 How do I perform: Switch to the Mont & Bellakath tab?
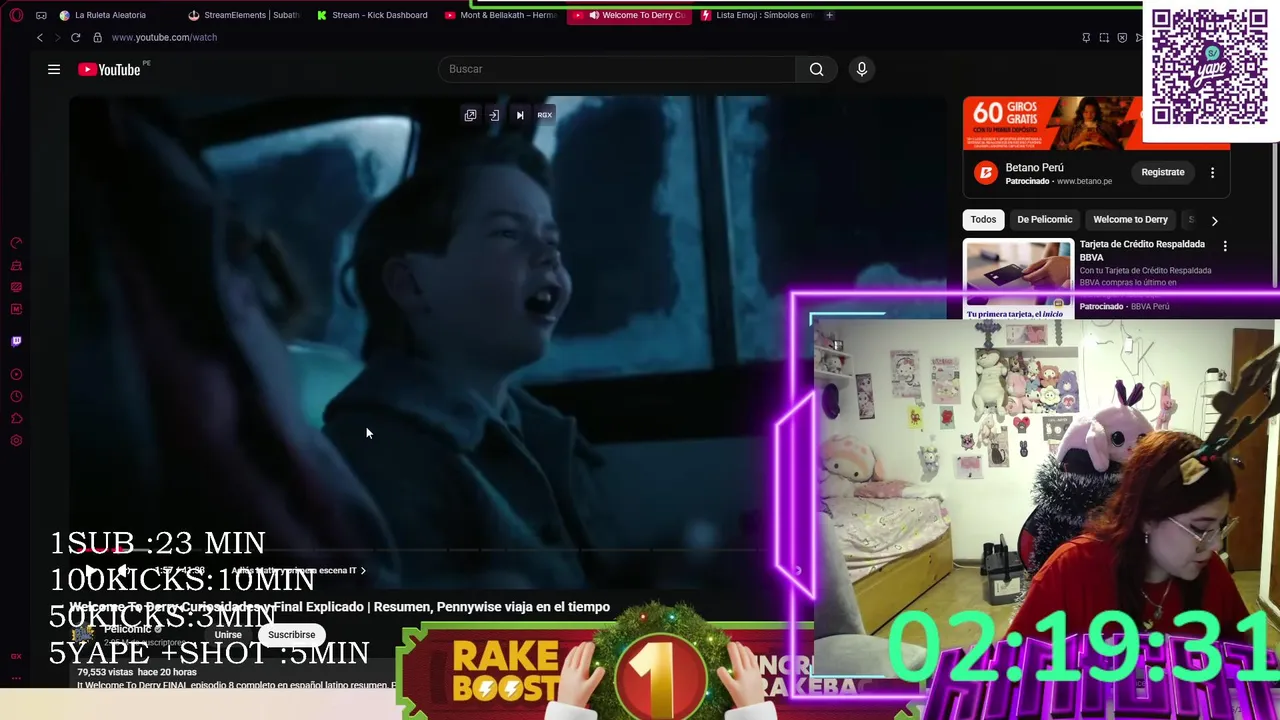[x=500, y=15]
